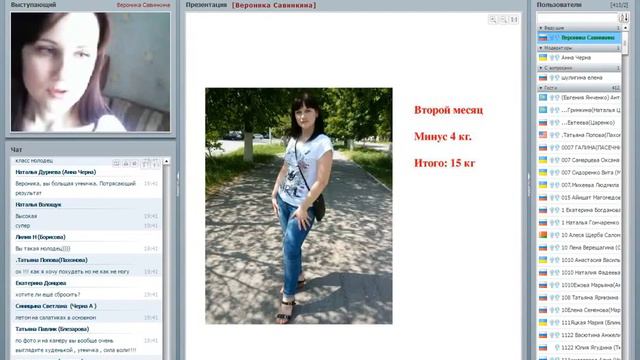This screenshot has width=640, height=360.
Task: Click chat message 'летом на салатиках в основном'
Action: 56,318
